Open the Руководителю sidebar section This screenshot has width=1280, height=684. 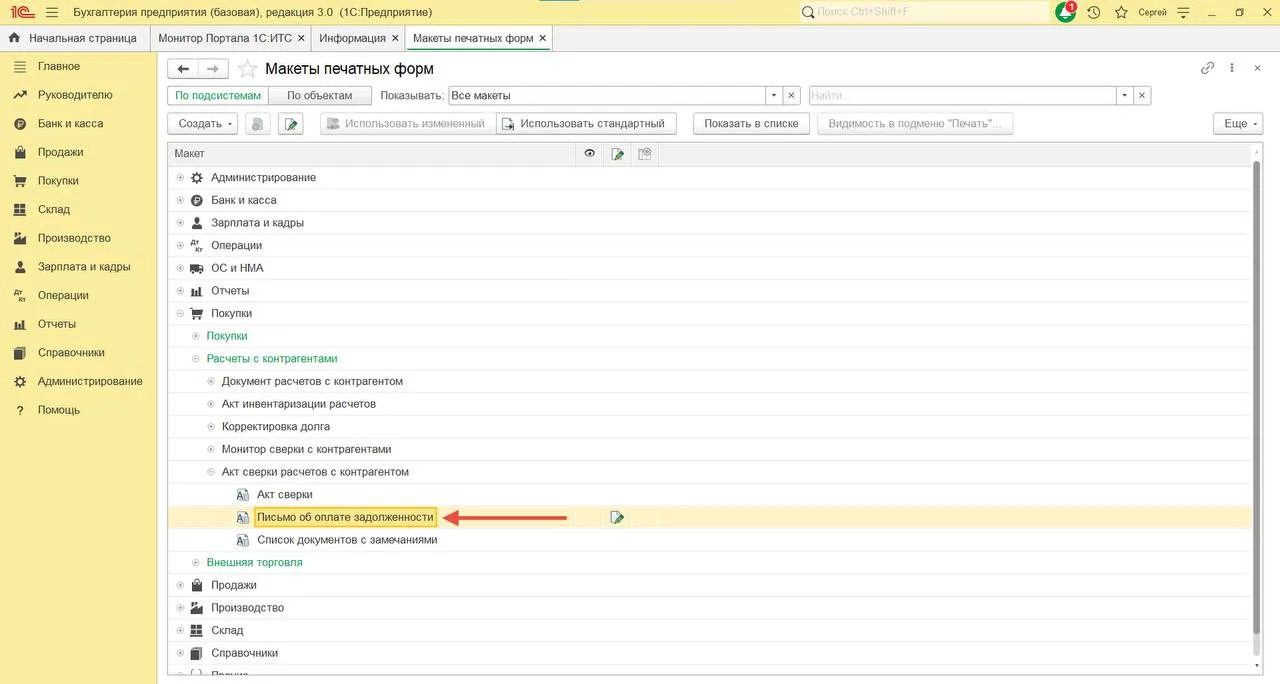(x=75, y=95)
